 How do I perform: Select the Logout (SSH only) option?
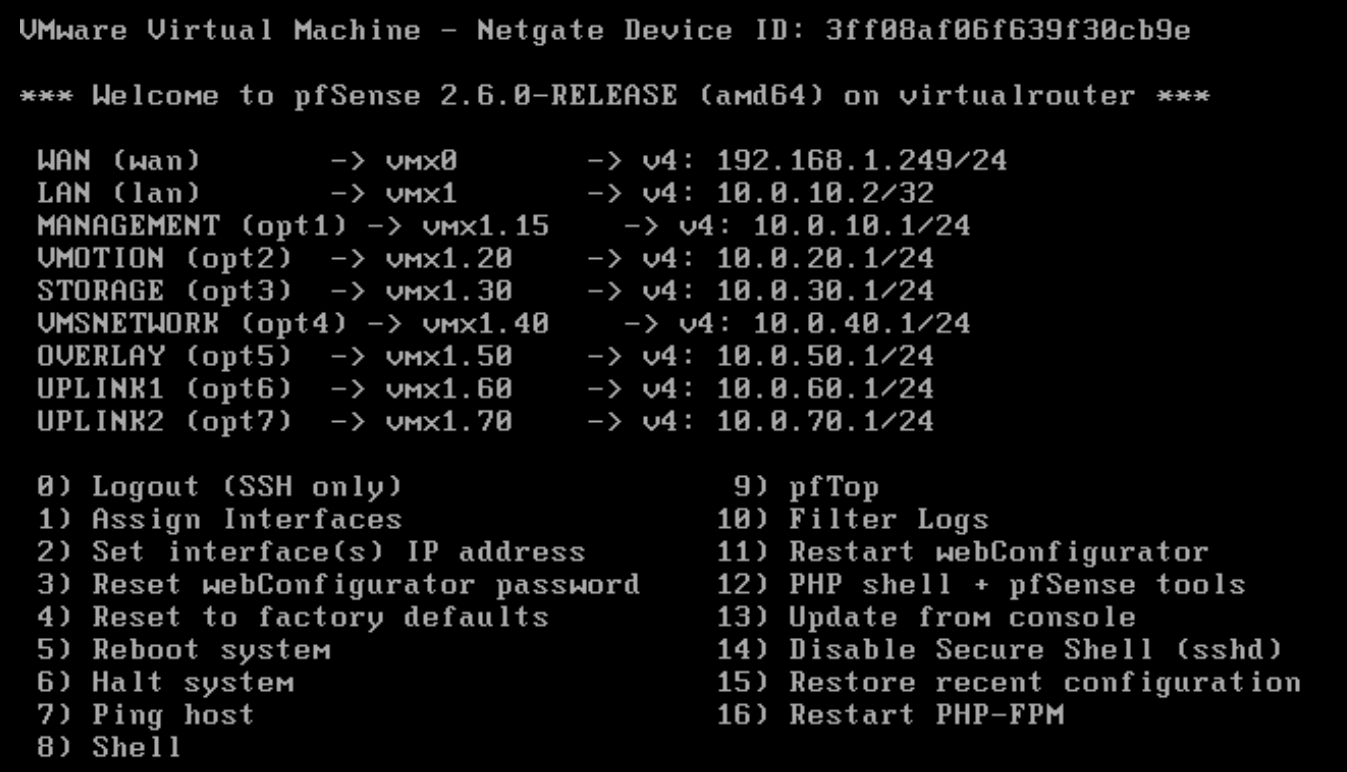(219, 488)
